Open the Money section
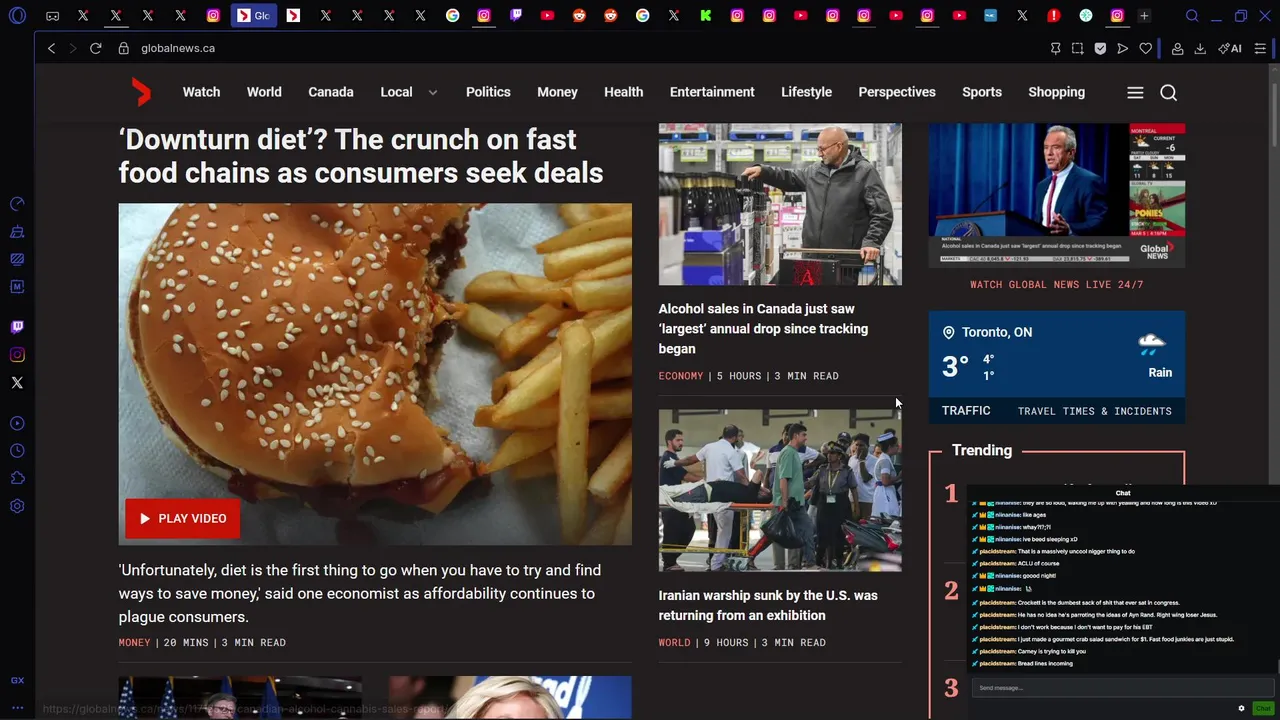 (x=557, y=92)
